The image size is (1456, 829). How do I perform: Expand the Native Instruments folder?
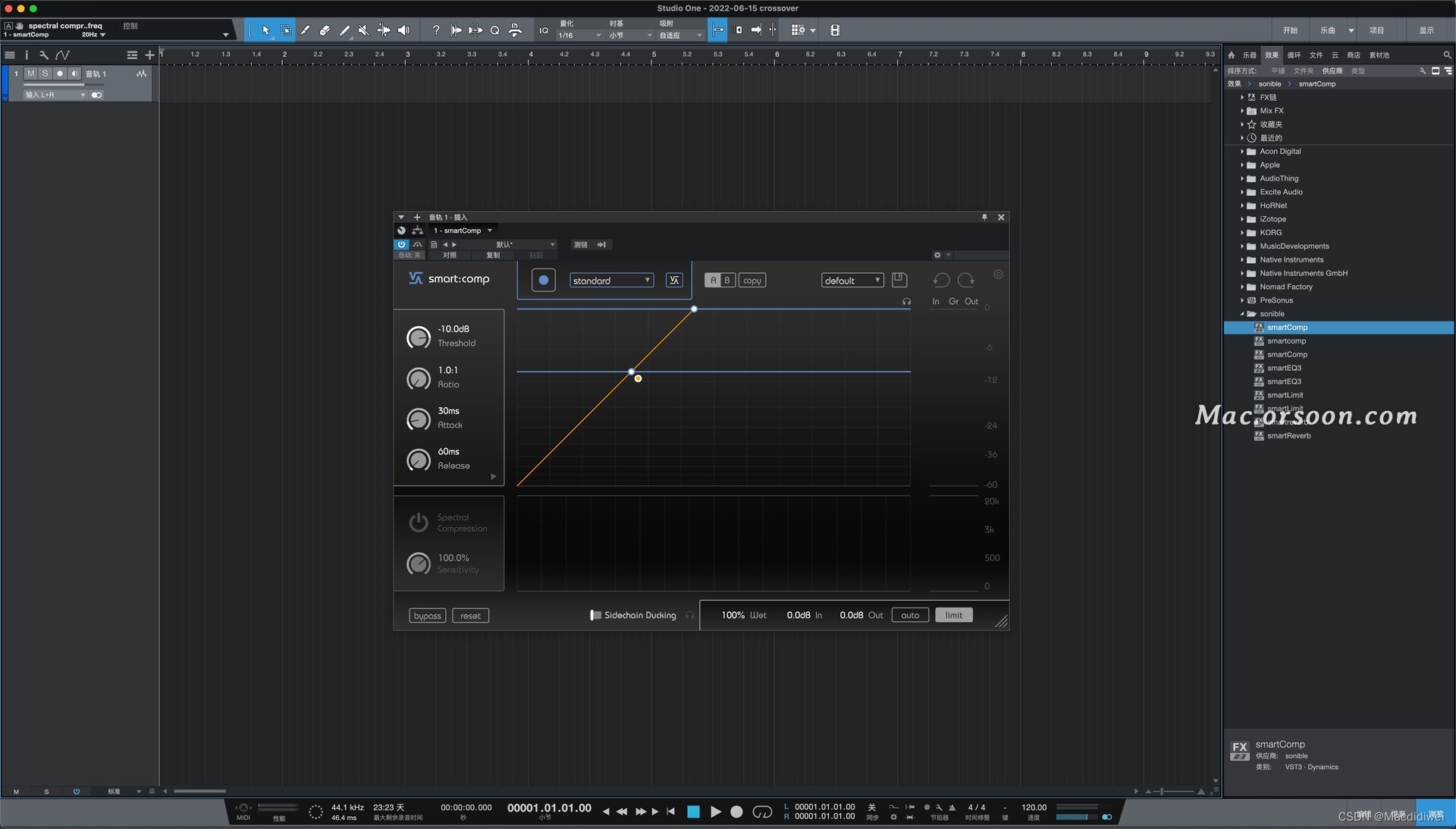pos(1242,259)
